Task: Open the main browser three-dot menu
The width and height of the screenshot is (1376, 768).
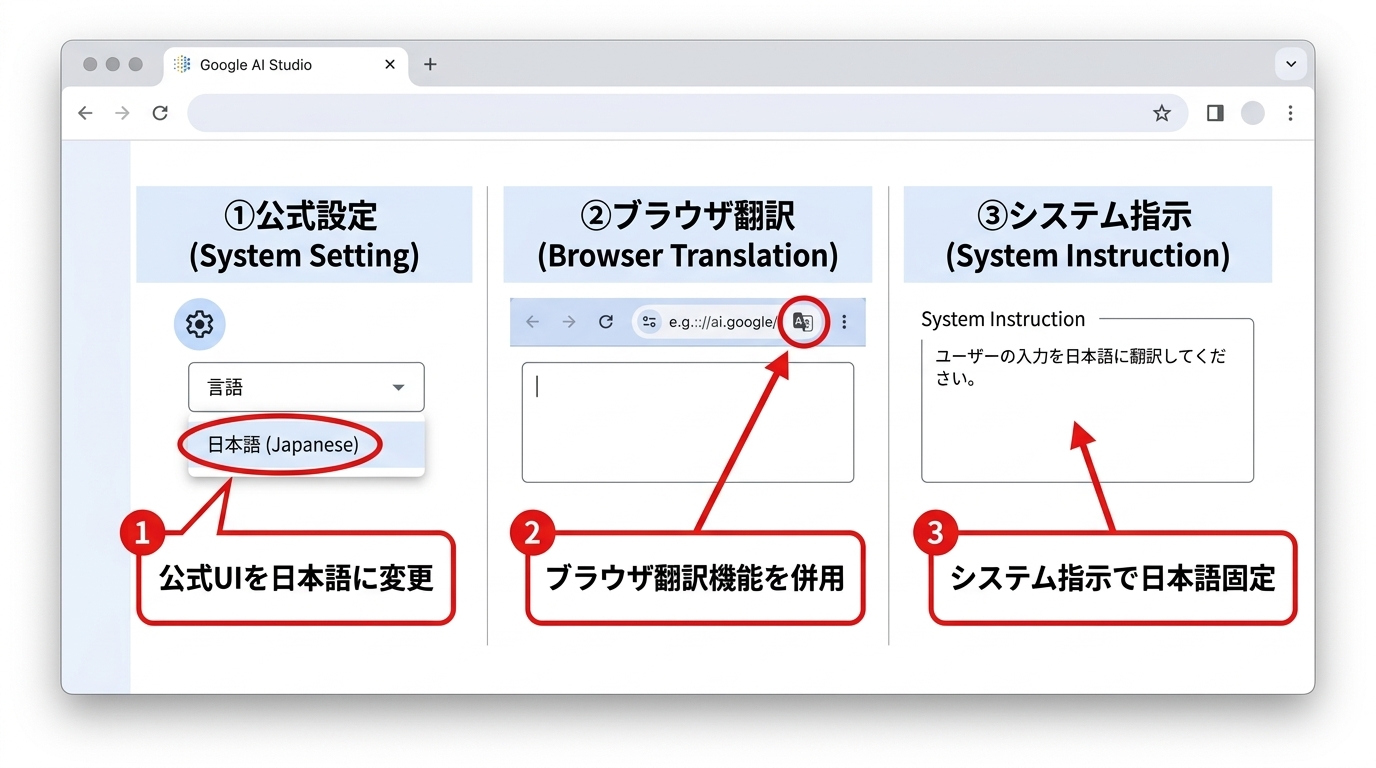Action: 1291,113
